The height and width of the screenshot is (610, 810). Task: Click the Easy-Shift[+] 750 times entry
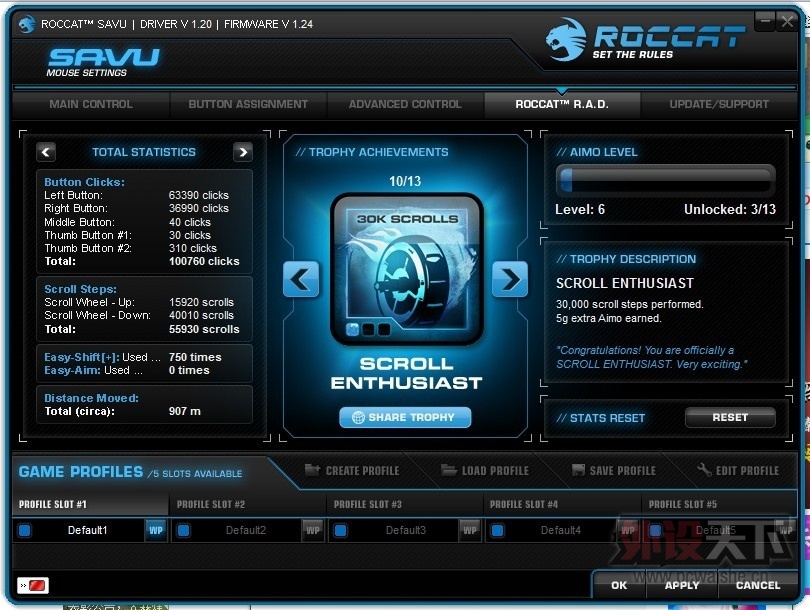(133, 357)
